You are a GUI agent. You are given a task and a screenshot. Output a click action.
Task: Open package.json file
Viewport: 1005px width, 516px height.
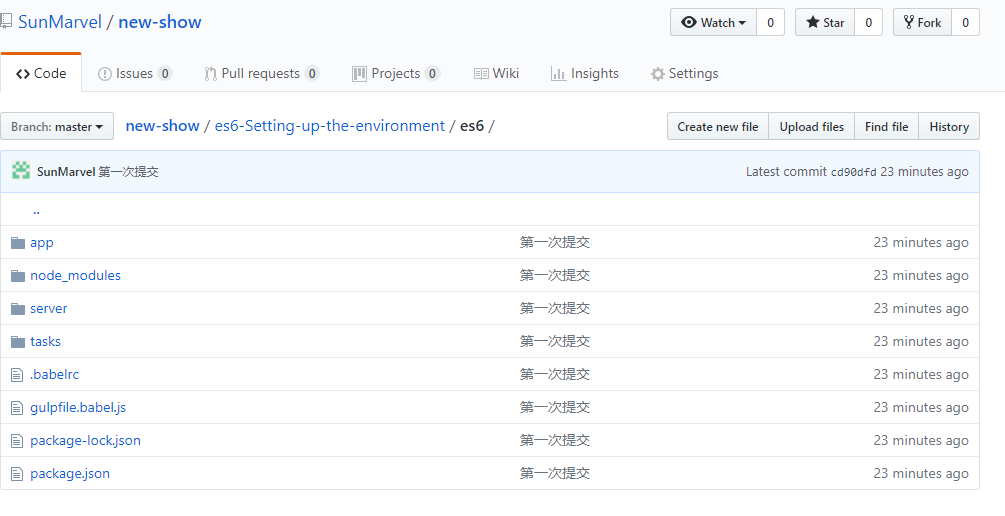[70, 474]
